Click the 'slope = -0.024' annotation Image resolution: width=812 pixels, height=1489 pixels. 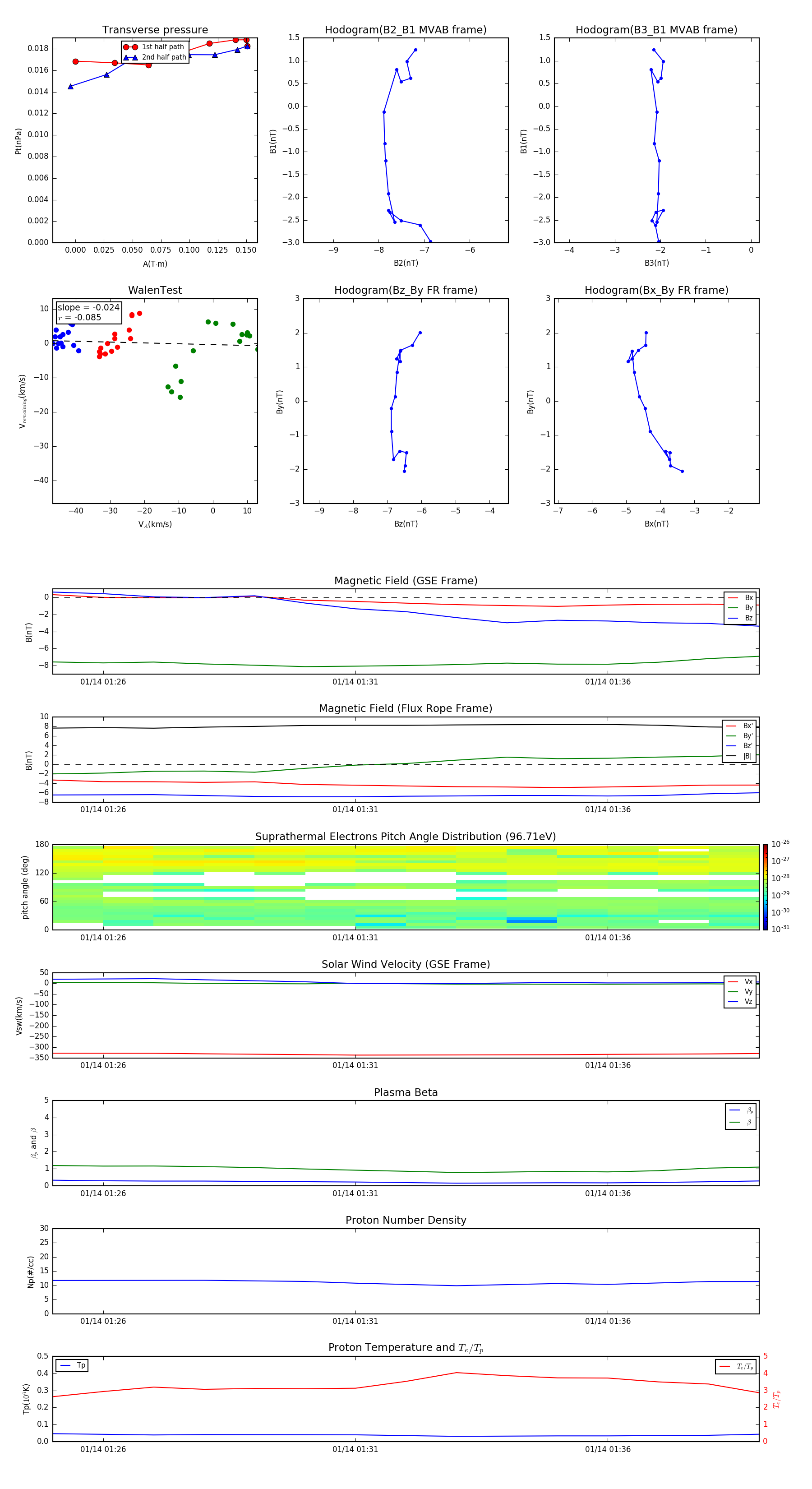pos(88,308)
